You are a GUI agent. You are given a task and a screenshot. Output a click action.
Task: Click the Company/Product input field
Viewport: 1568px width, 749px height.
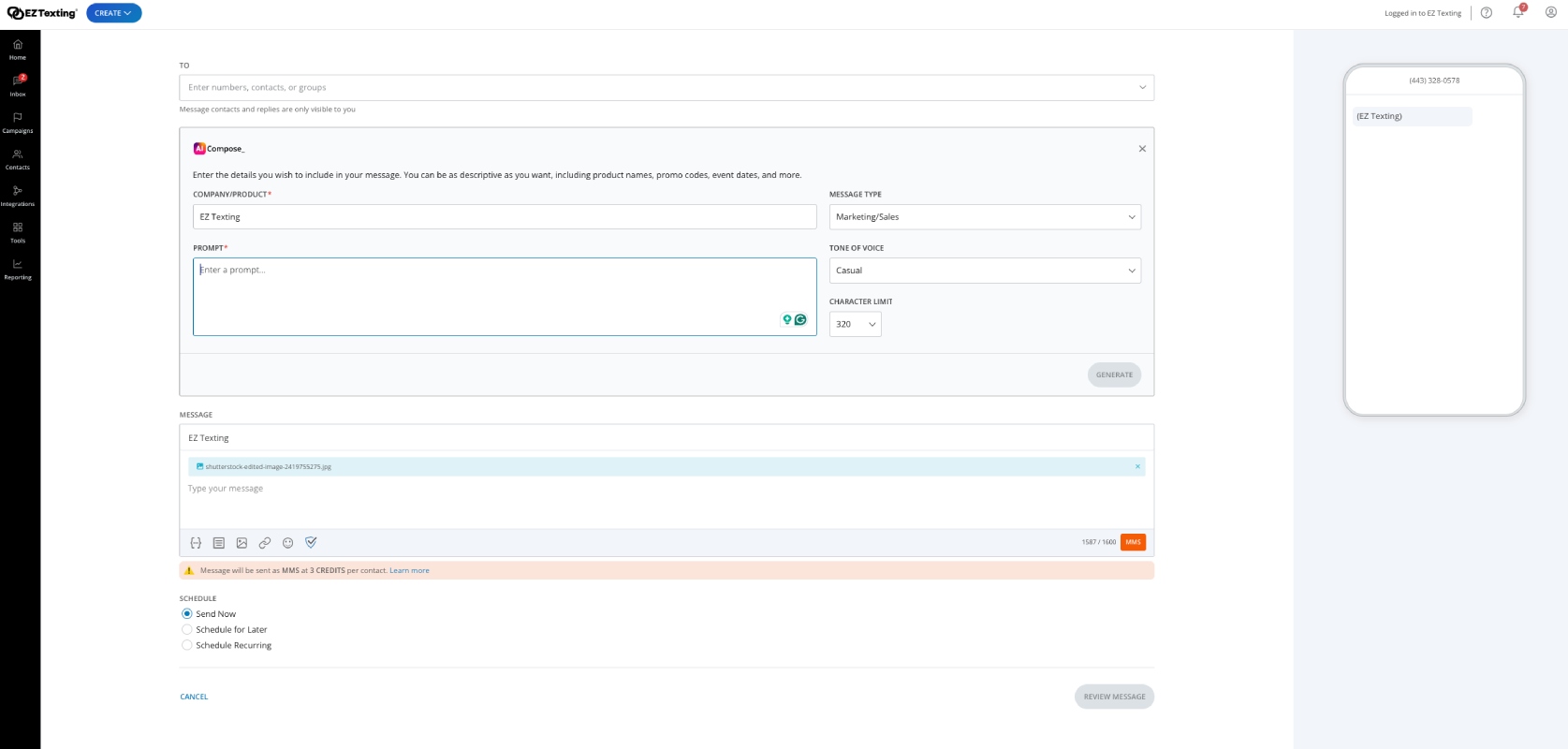point(505,217)
